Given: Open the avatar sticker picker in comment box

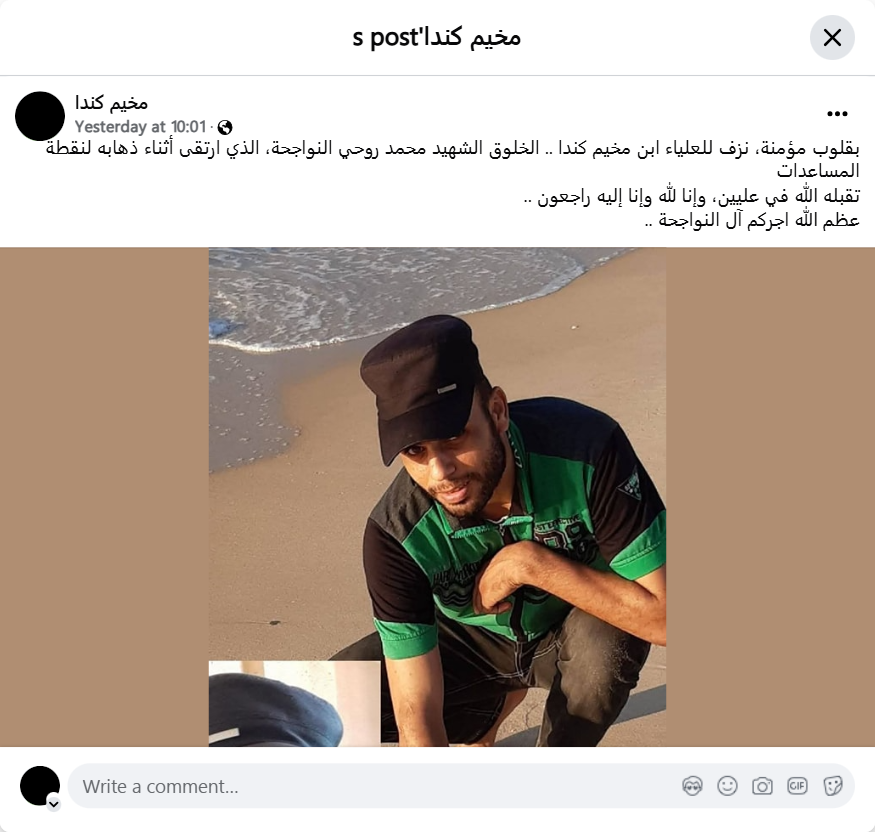Looking at the screenshot, I should (693, 786).
